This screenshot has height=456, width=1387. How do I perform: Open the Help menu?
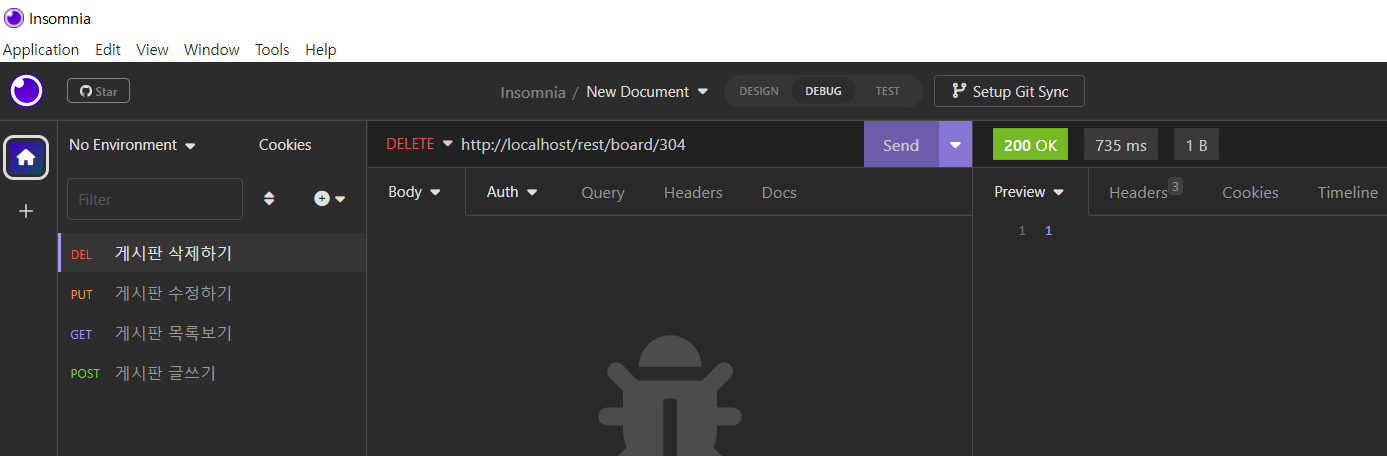(x=321, y=49)
